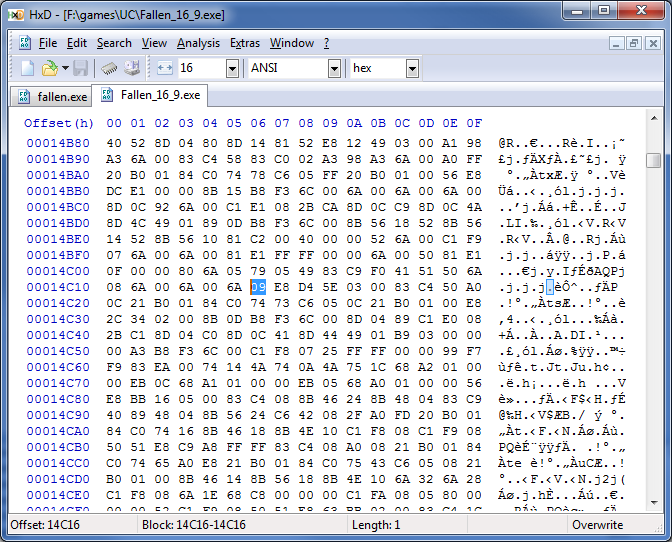The height and width of the screenshot is (542, 672).
Task: Click the Open file folder icon
Action: tap(50, 68)
